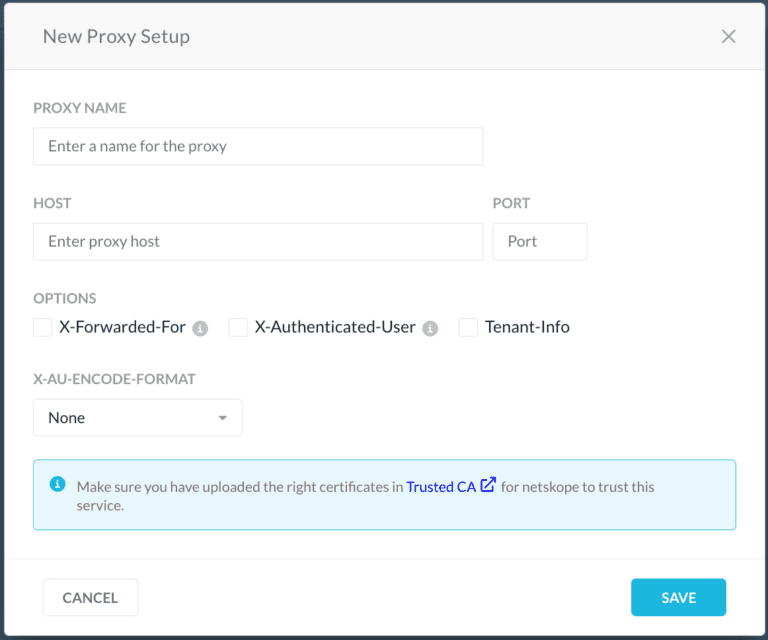The height and width of the screenshot is (640, 768).
Task: Tick the X-Authenticated-User checkbox
Action: [238, 327]
